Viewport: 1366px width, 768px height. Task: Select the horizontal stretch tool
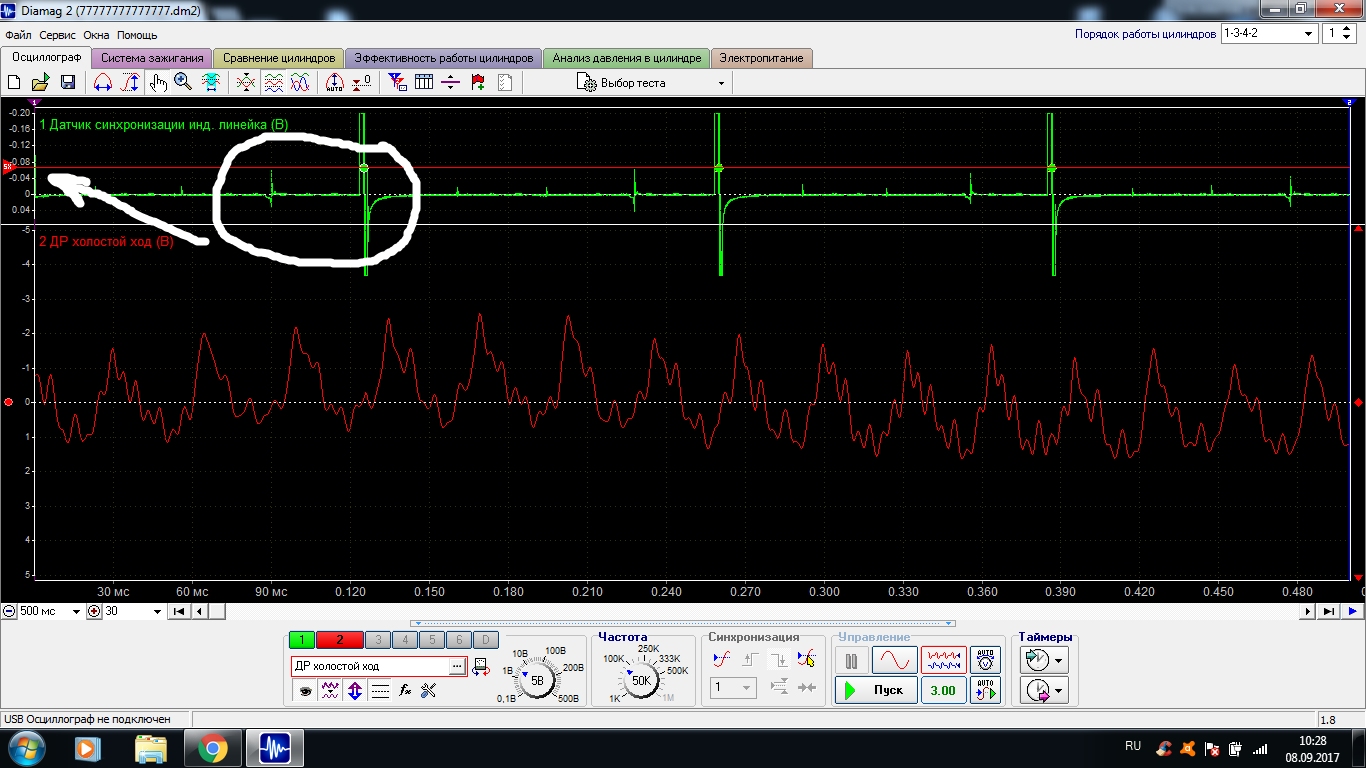tap(102, 83)
